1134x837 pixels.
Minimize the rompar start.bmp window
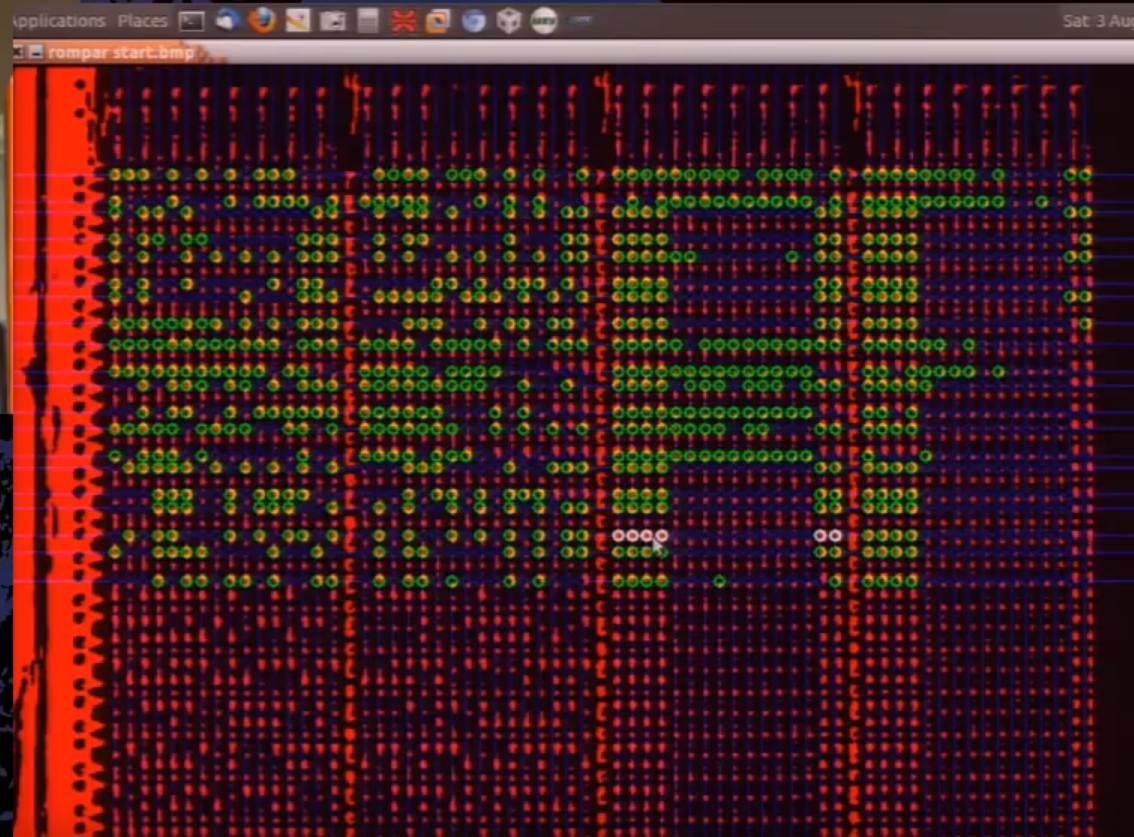(35, 52)
